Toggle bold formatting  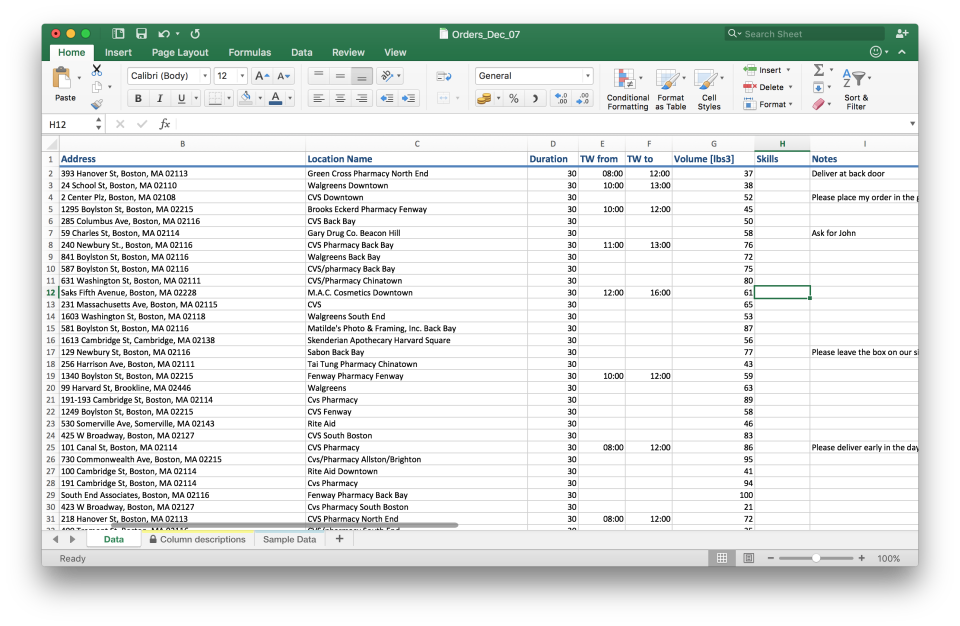click(138, 98)
